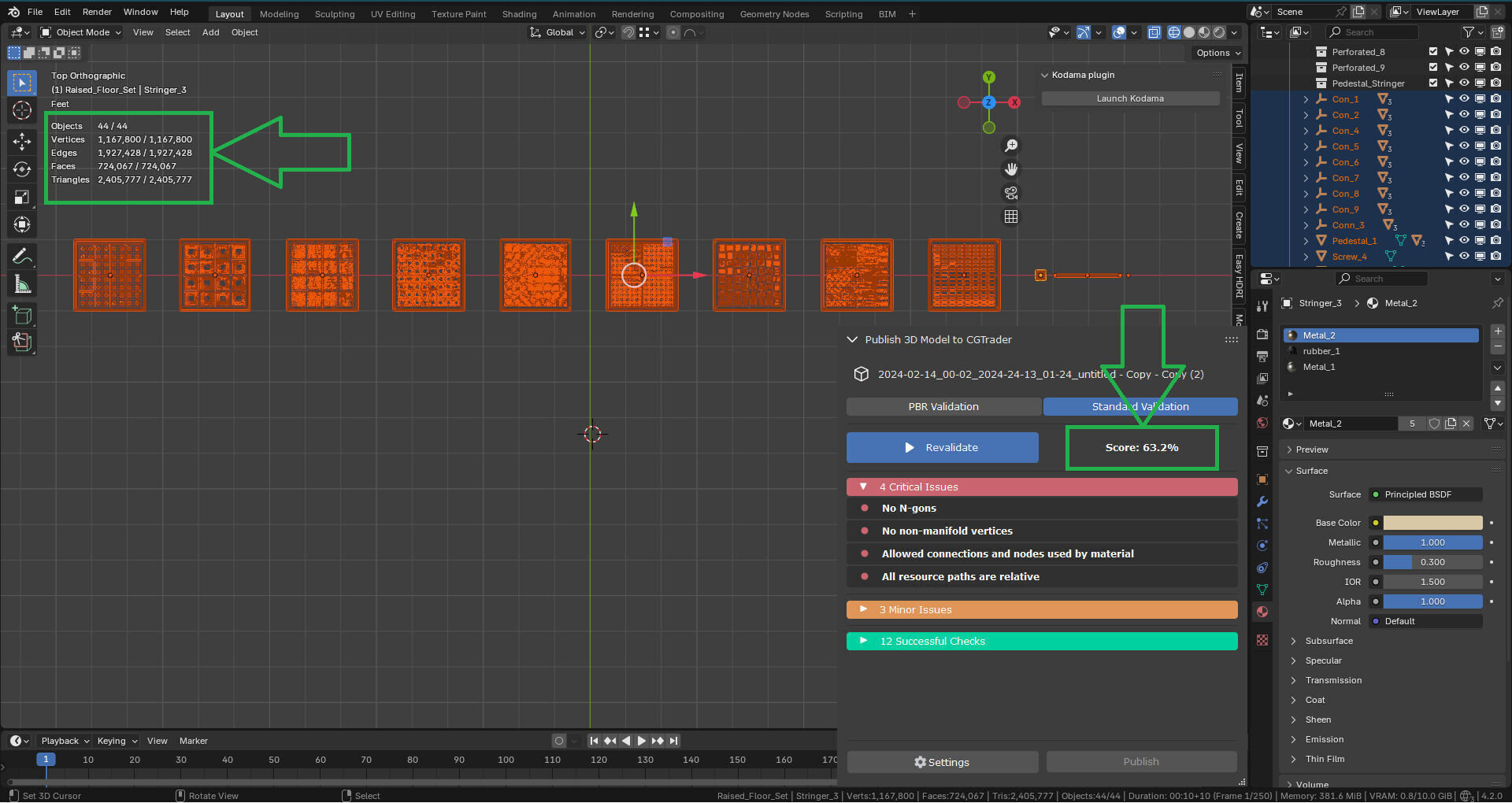The image size is (1512, 803).
Task: Open the viewport Add menu
Action: pyautogui.click(x=210, y=32)
